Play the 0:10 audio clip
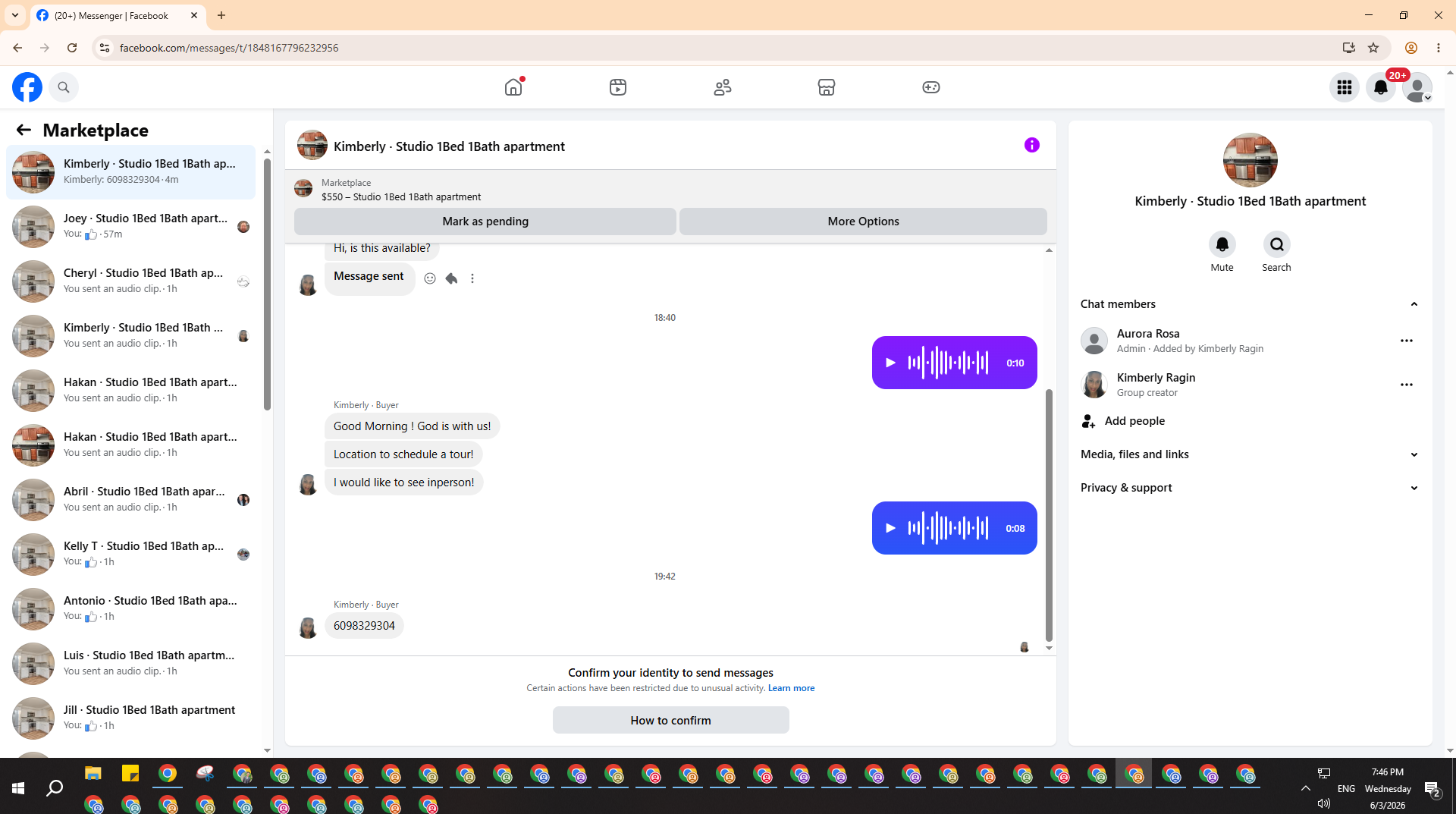The width and height of the screenshot is (1456, 814). (x=891, y=363)
